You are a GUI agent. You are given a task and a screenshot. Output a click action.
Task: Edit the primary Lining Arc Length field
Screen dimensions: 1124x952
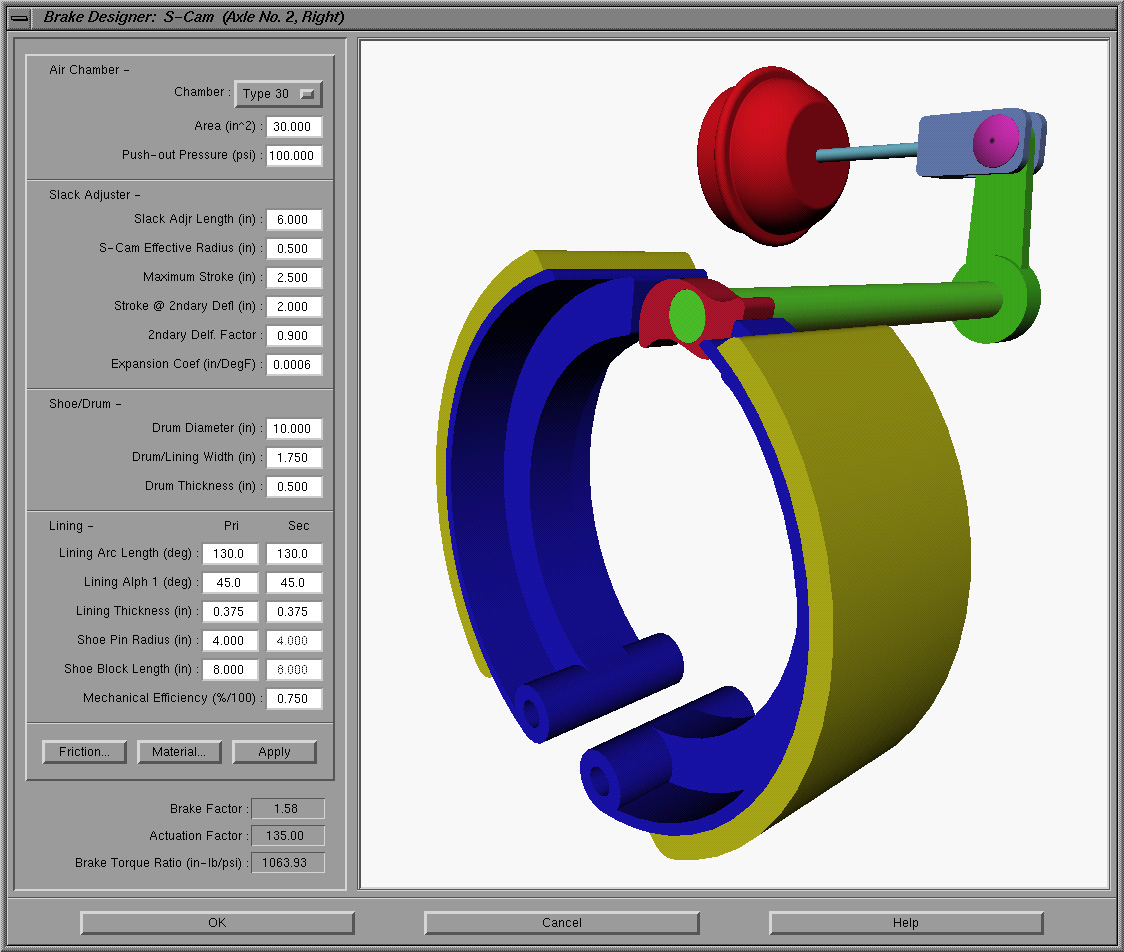click(230, 554)
